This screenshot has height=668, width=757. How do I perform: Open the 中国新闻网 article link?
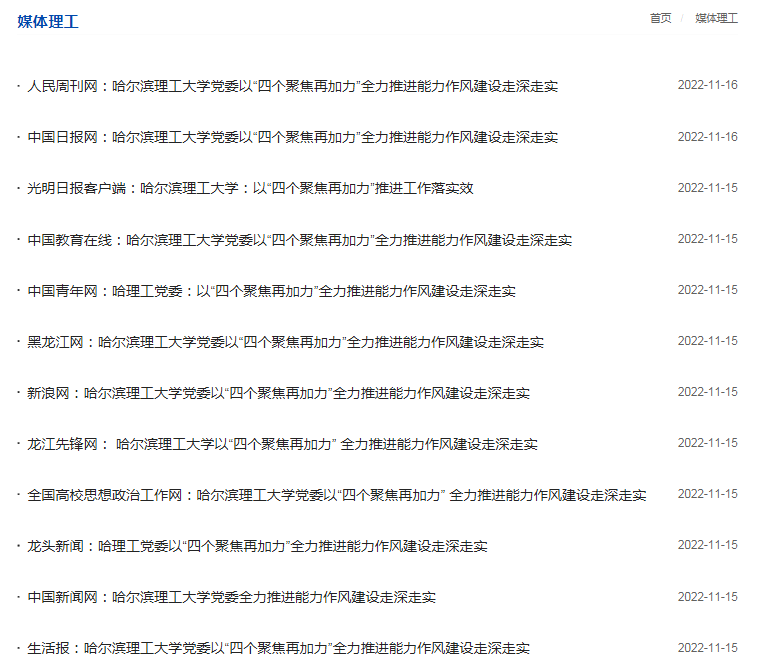[231, 597]
